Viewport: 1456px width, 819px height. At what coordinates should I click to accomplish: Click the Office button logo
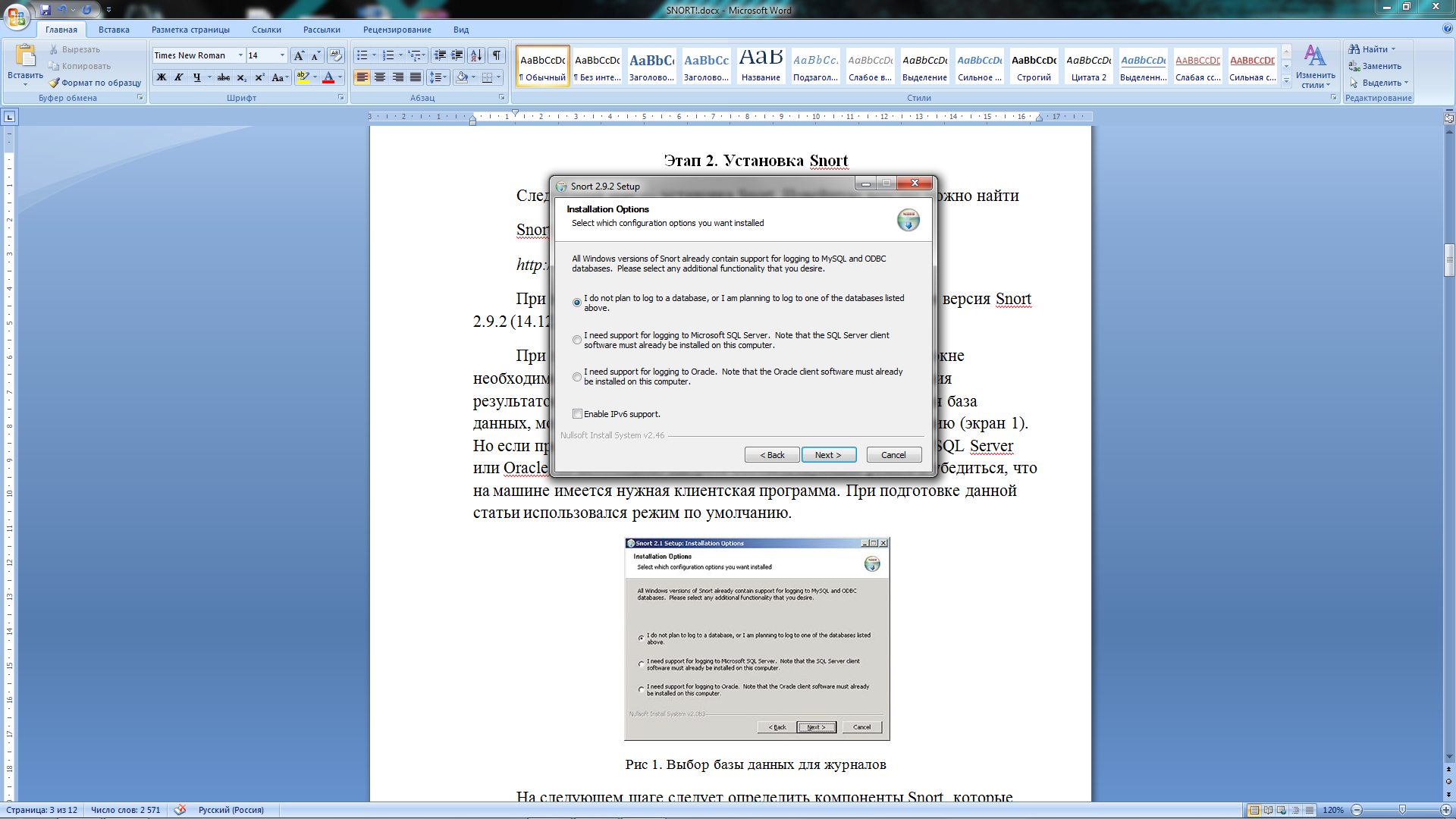click(17, 17)
